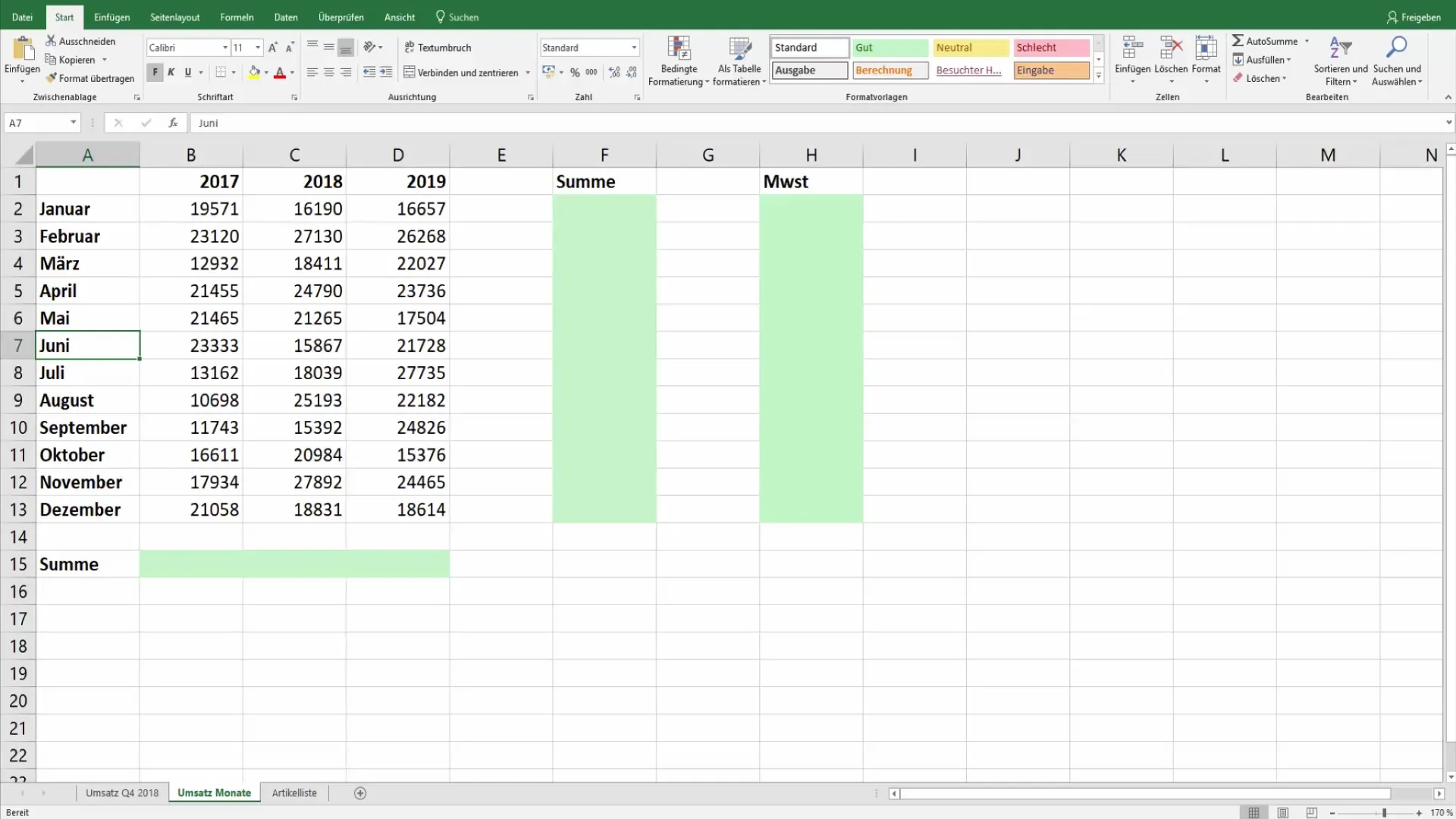Viewport: 1456px width, 819px height.
Task: Open Suchen und Auswählen
Action: click(1397, 61)
